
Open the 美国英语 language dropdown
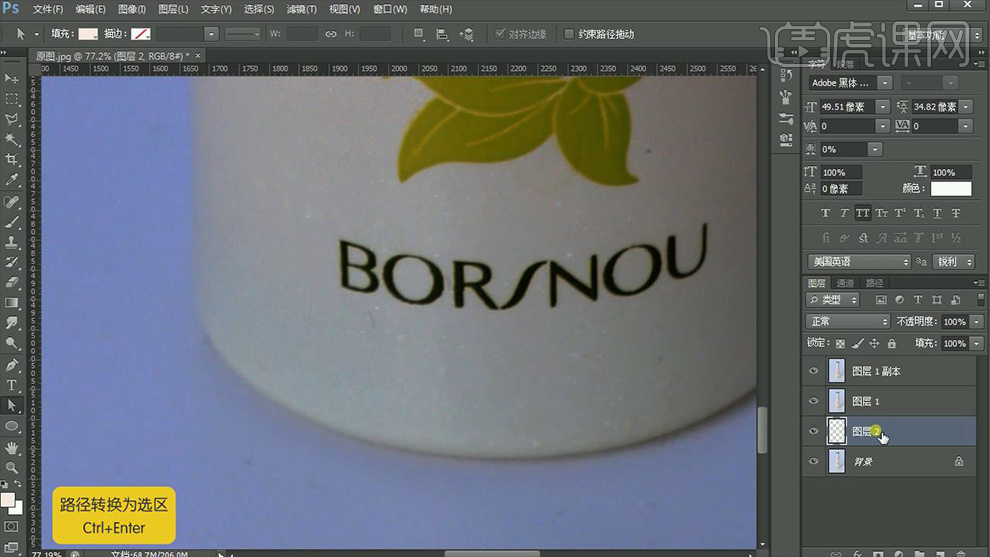coord(859,261)
